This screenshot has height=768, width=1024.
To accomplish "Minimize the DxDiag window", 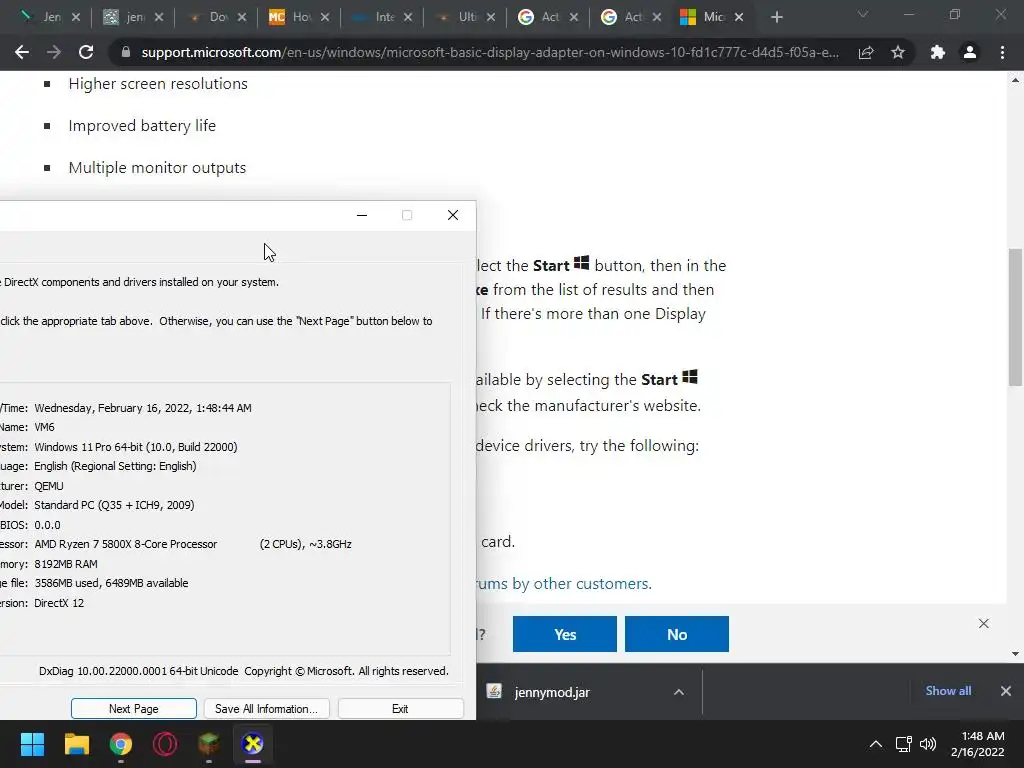I will (362, 215).
